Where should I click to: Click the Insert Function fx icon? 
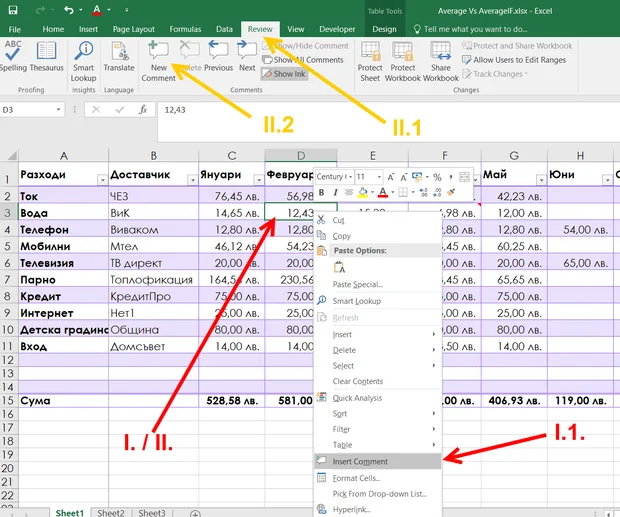143,110
